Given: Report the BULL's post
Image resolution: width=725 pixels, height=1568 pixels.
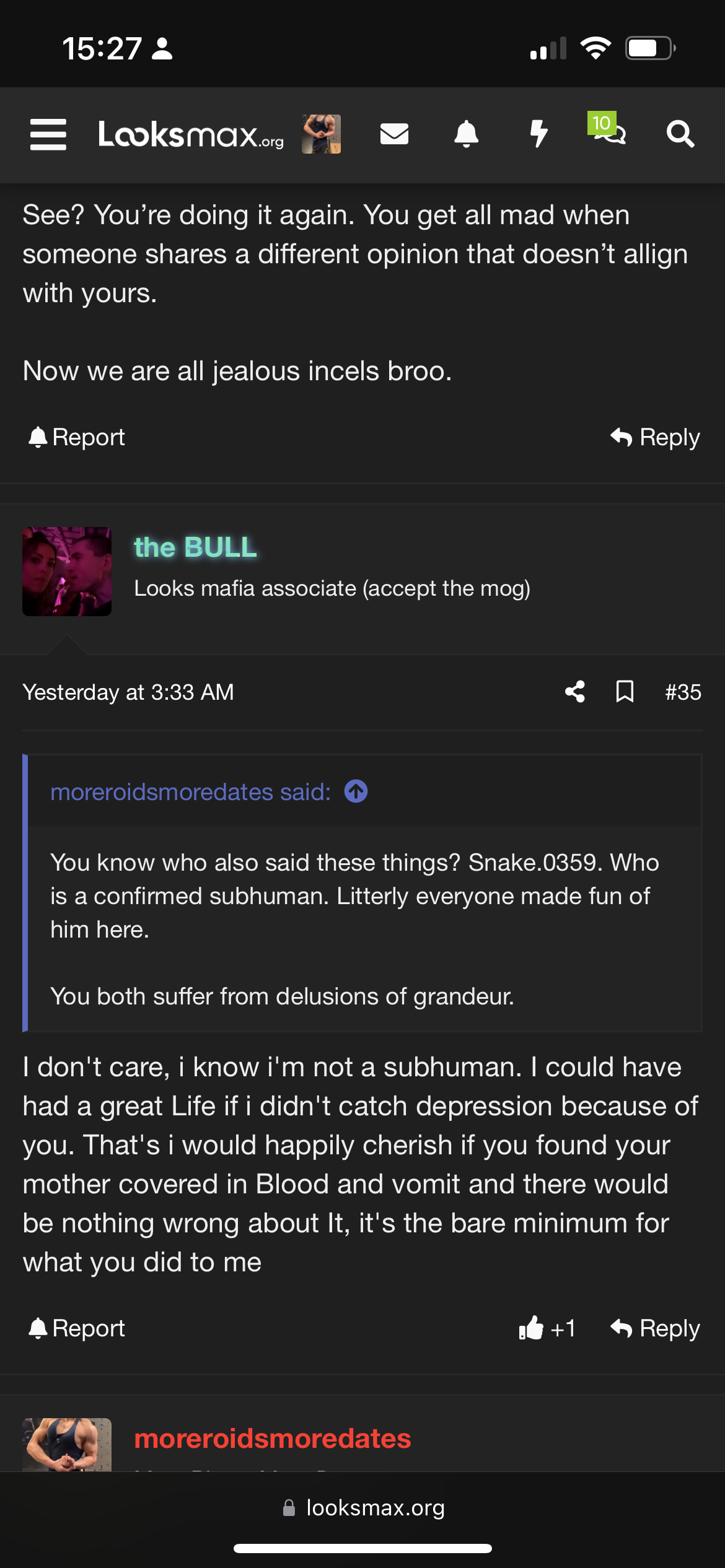Looking at the screenshot, I should [77, 1328].
